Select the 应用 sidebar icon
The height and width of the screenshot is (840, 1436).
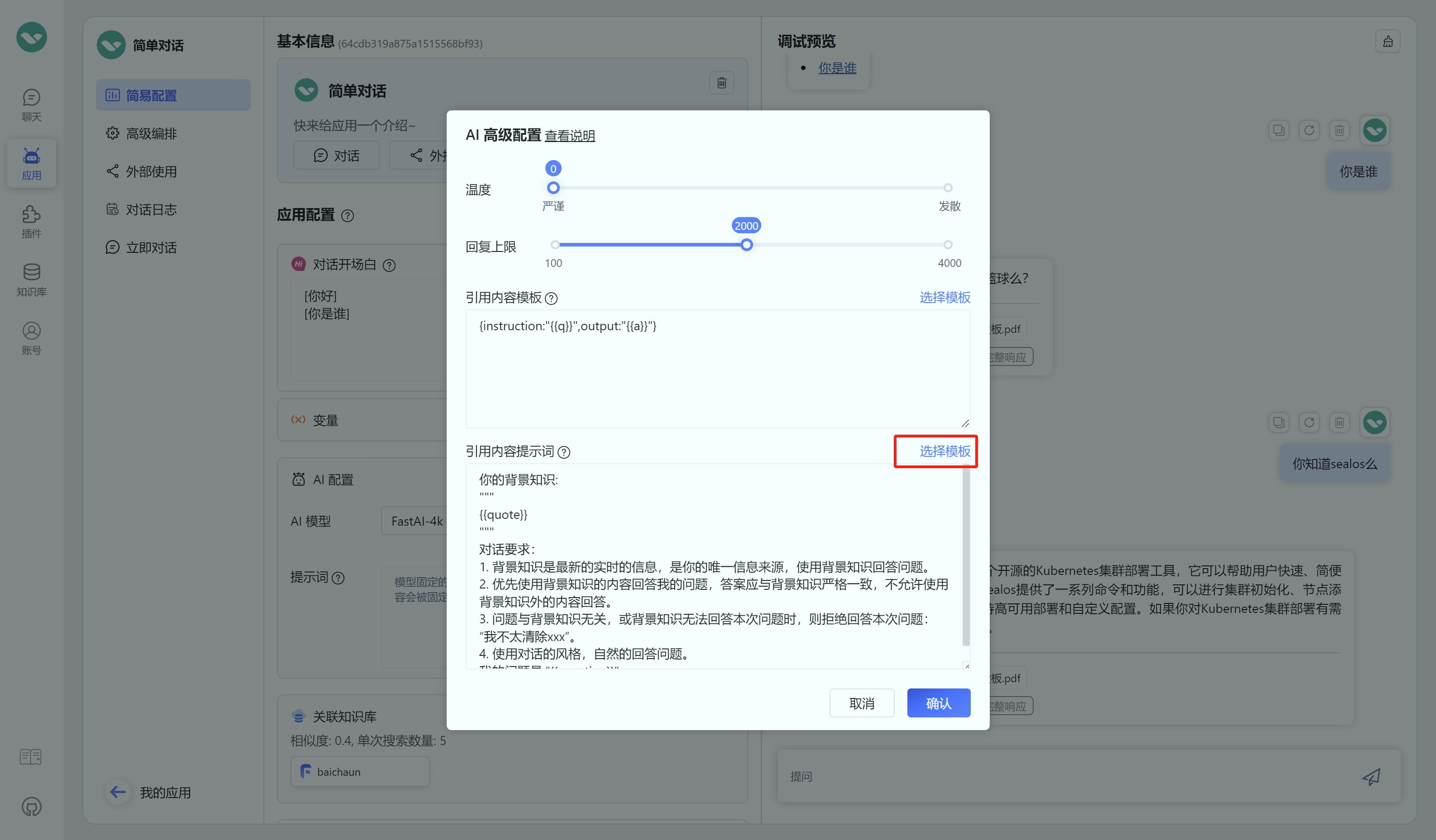(31, 163)
